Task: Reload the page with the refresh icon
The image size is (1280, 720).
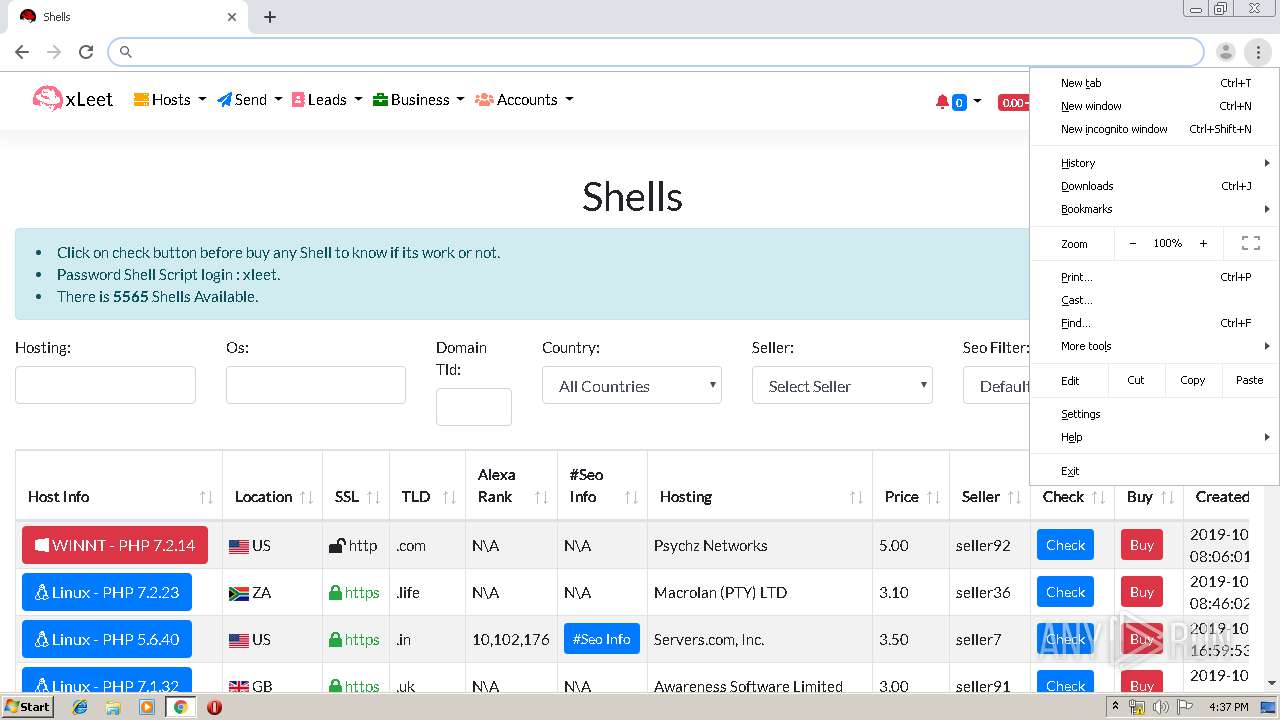Action: click(86, 52)
